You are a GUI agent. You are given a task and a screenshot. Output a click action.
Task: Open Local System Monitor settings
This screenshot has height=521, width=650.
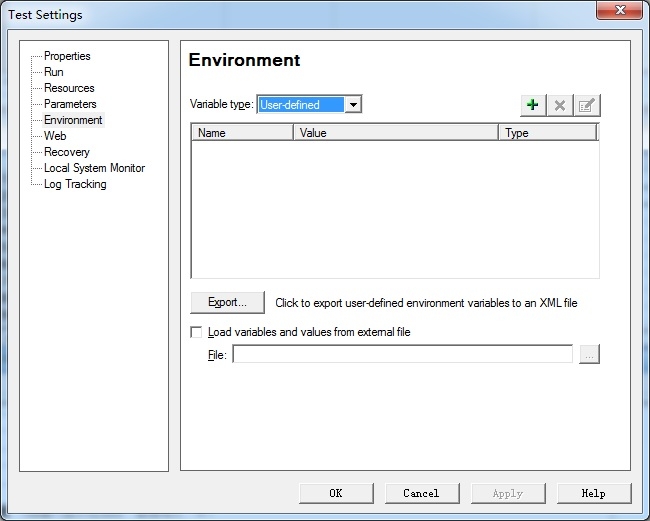pyautogui.click(x=95, y=168)
